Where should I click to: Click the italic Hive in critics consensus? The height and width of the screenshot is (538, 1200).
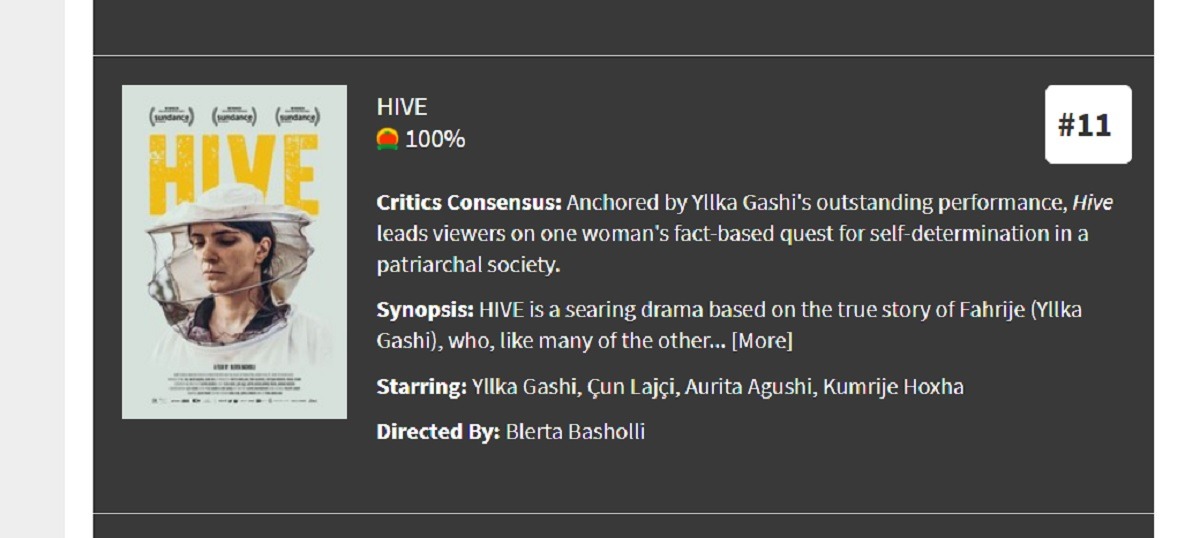[1092, 203]
